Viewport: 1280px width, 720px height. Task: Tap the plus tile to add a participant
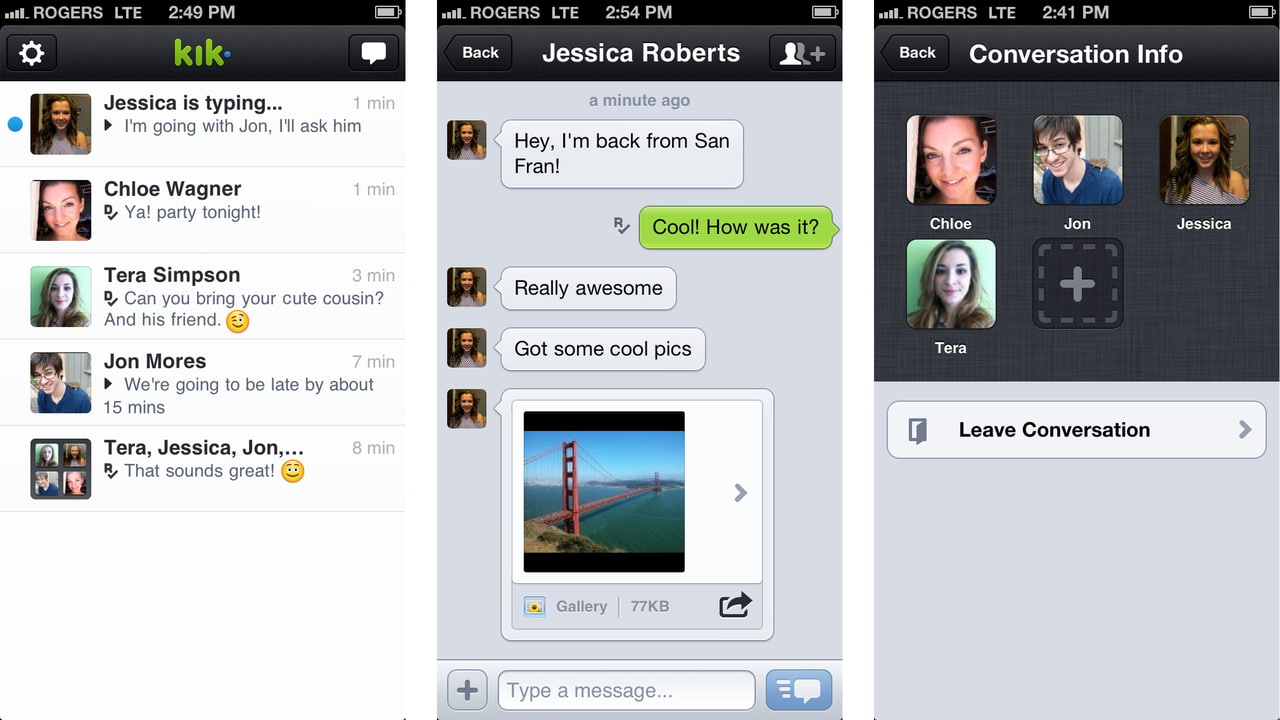pyautogui.click(x=1077, y=282)
